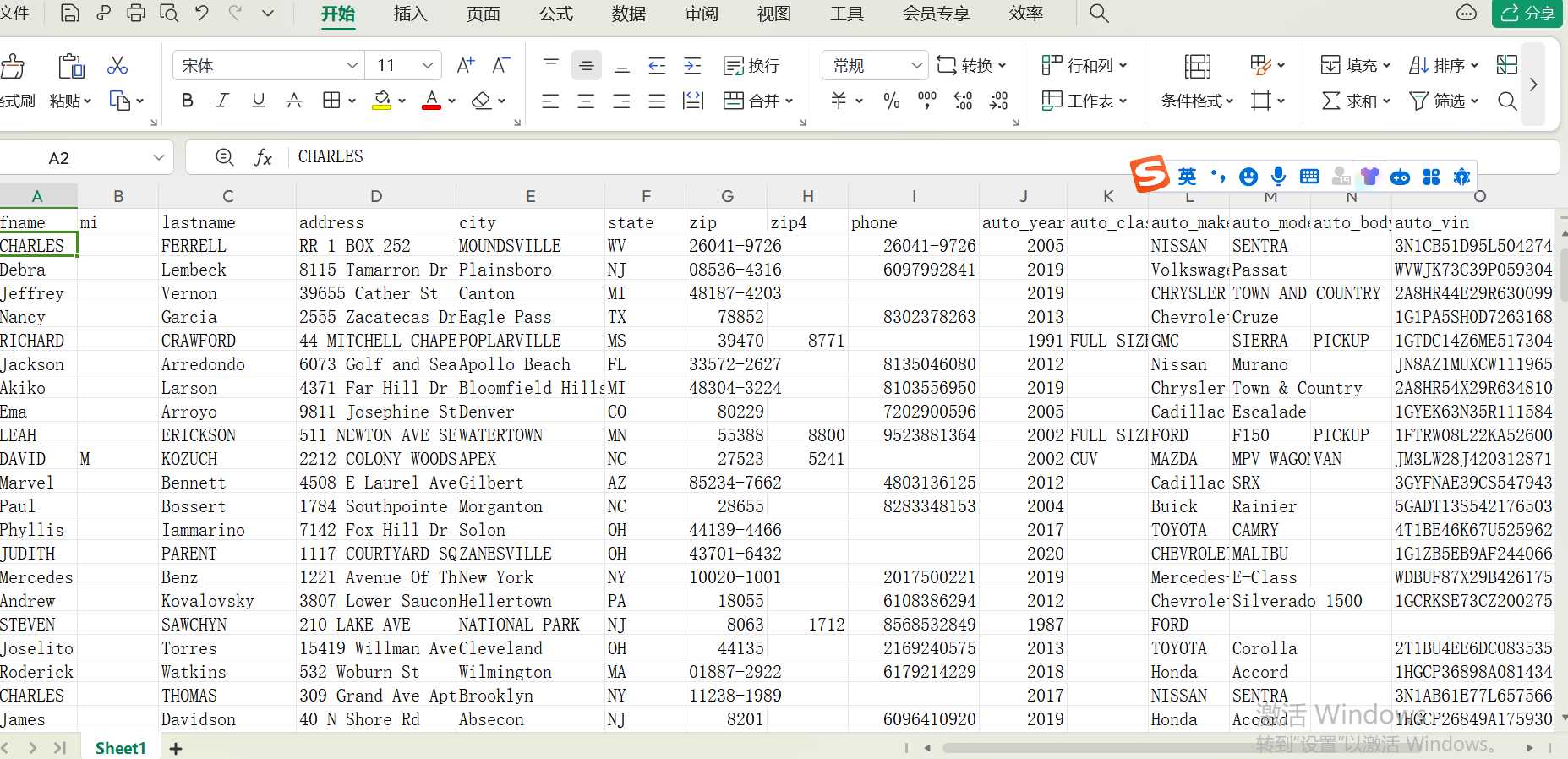This screenshot has width=1568, height=759.
Task: Open Sogou IME emoji panel
Action: click(1248, 176)
